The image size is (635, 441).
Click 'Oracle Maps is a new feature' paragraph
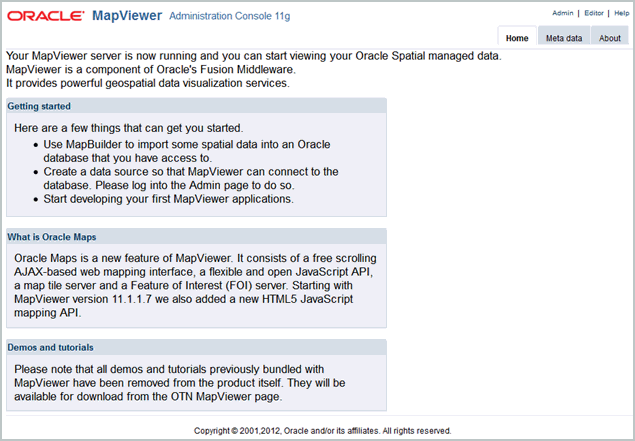pyautogui.click(x=195, y=285)
